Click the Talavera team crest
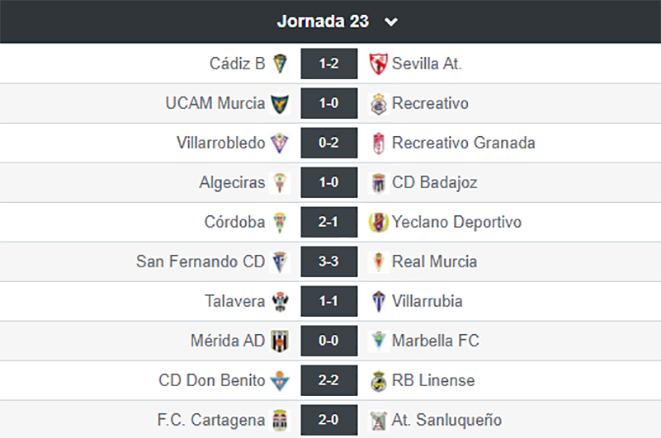The width and height of the screenshot is (661, 438). [280, 301]
